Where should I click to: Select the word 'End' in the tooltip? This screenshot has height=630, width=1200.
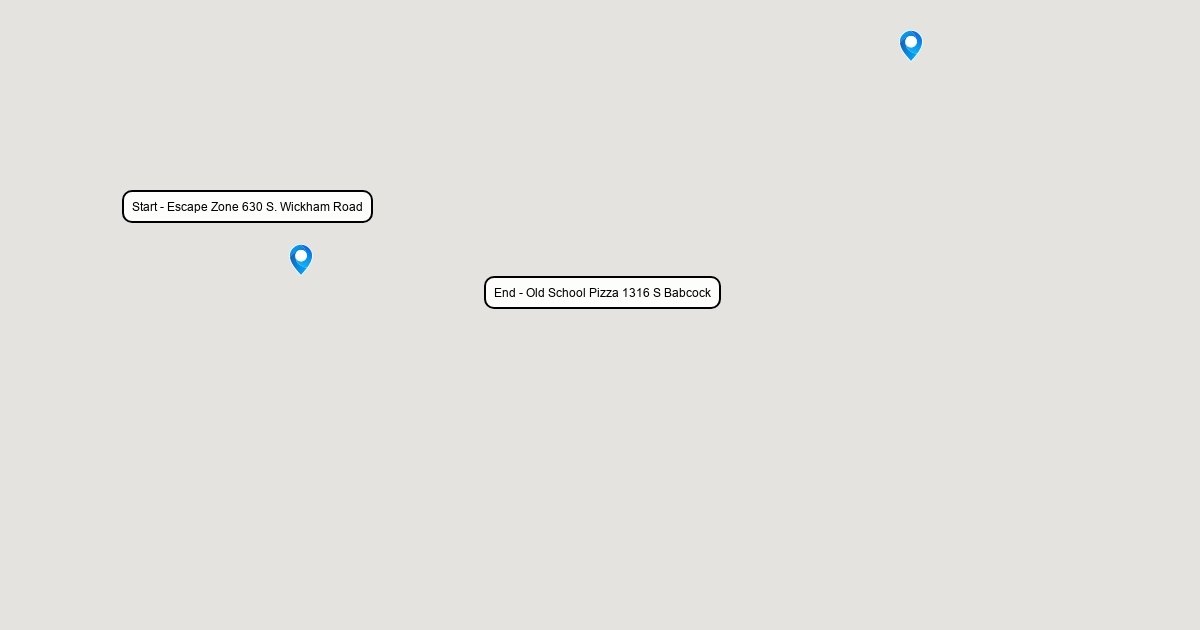[505, 293]
